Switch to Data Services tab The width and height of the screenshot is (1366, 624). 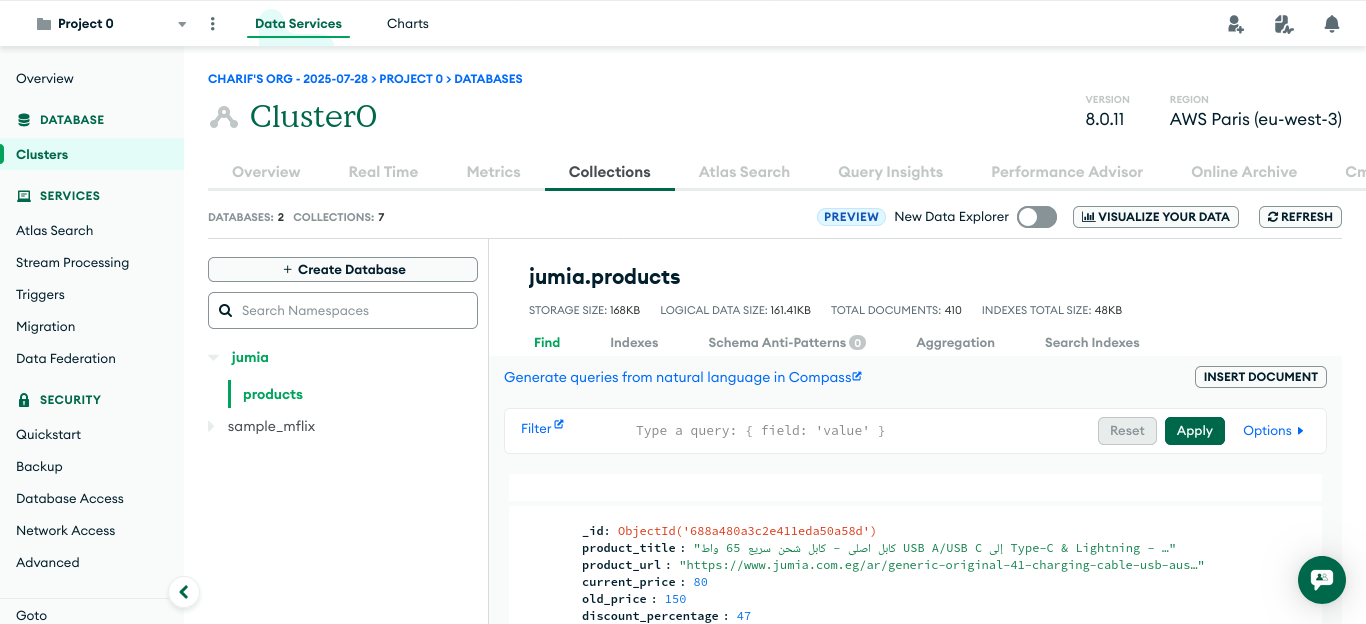pyautogui.click(x=298, y=24)
